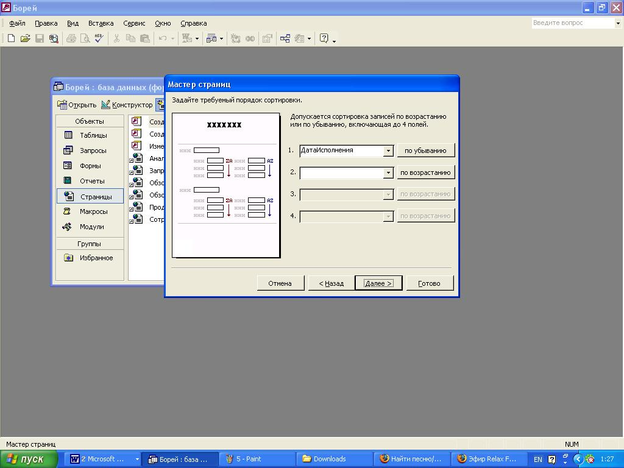Select Макросы in the objects panel
The width and height of the screenshot is (624, 468).
point(92,211)
